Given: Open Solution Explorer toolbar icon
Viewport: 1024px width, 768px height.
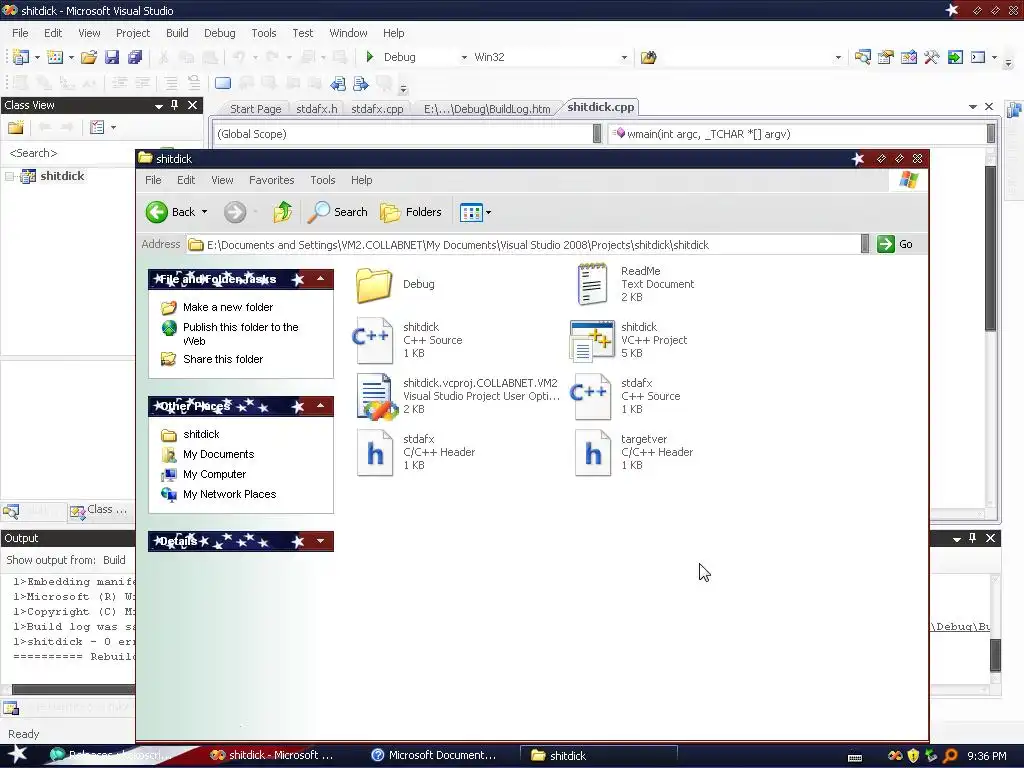Looking at the screenshot, I should coord(863,57).
